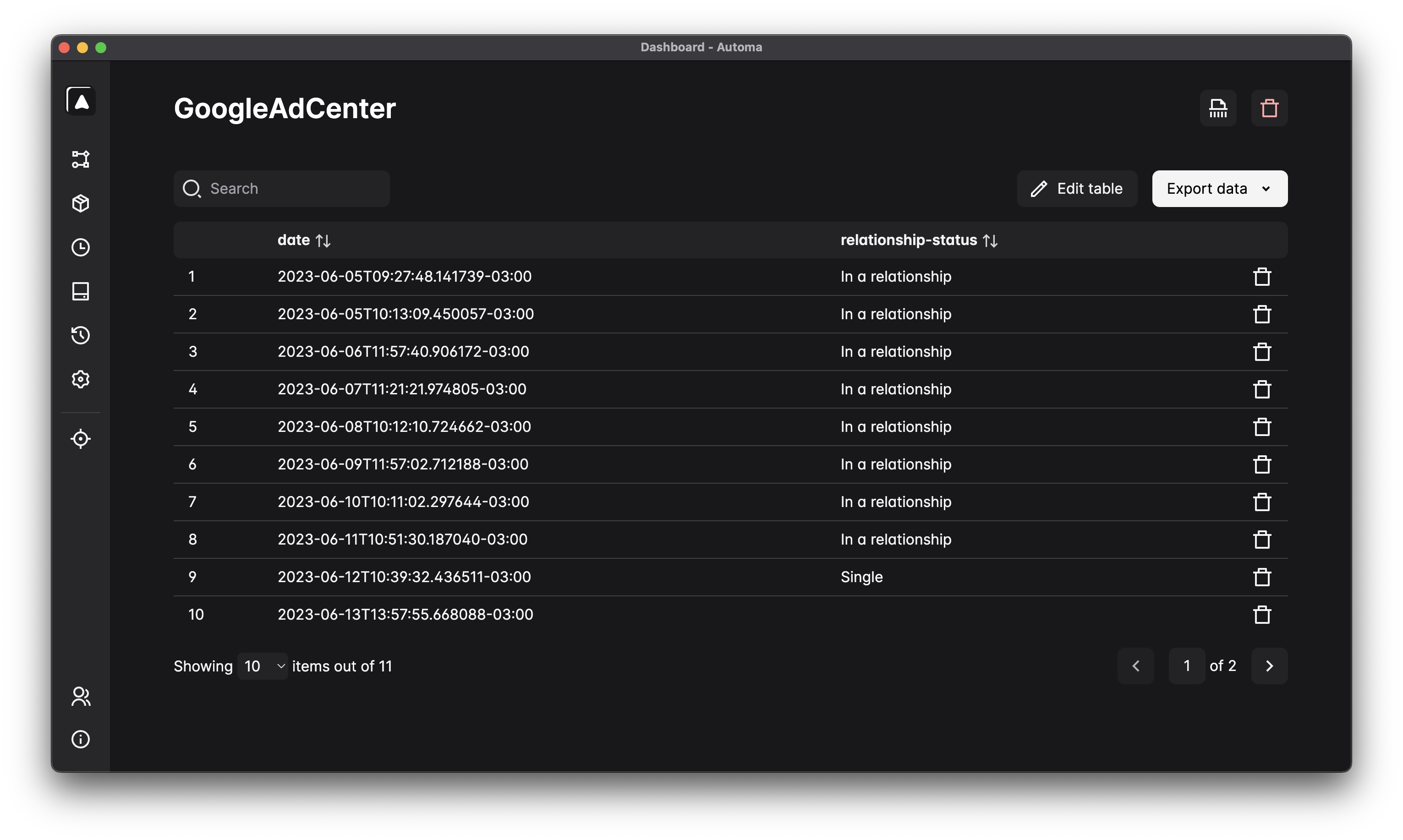Select date 2023-06-06T11:57:40.906172-03:00
Viewport: 1403px width, 840px height.
[x=404, y=351]
